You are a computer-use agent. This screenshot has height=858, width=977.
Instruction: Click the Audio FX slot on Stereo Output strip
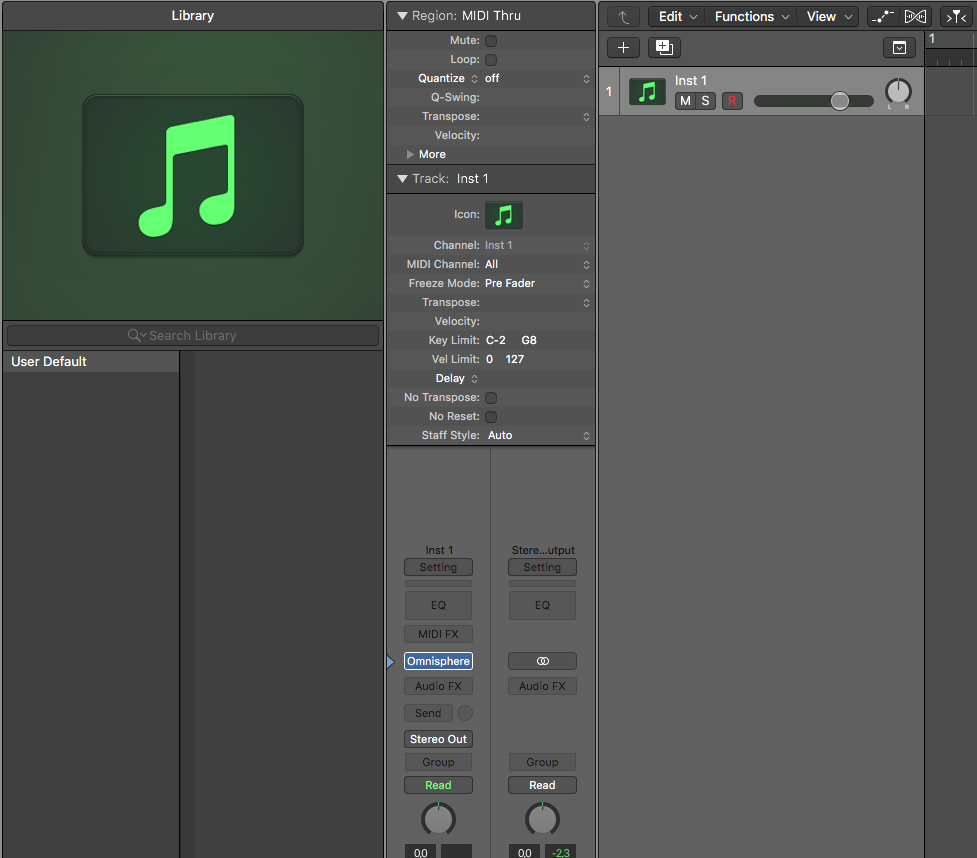coord(542,686)
